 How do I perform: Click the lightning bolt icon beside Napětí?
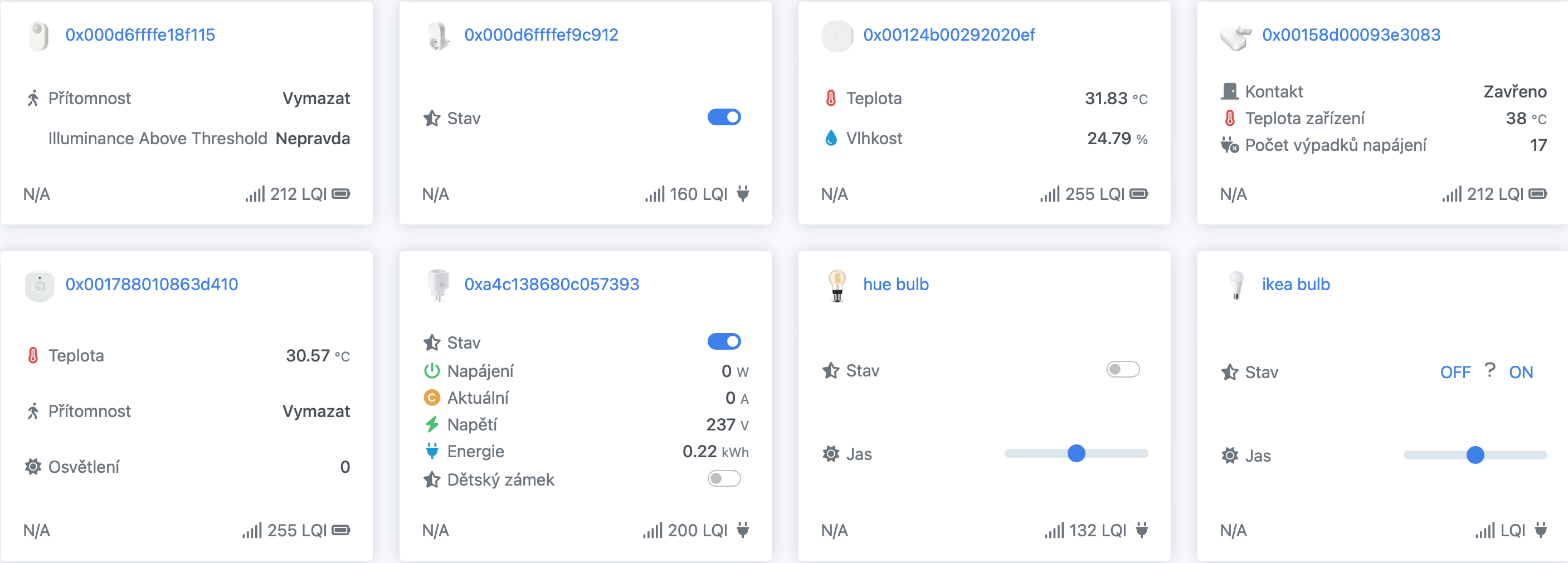pos(432,424)
